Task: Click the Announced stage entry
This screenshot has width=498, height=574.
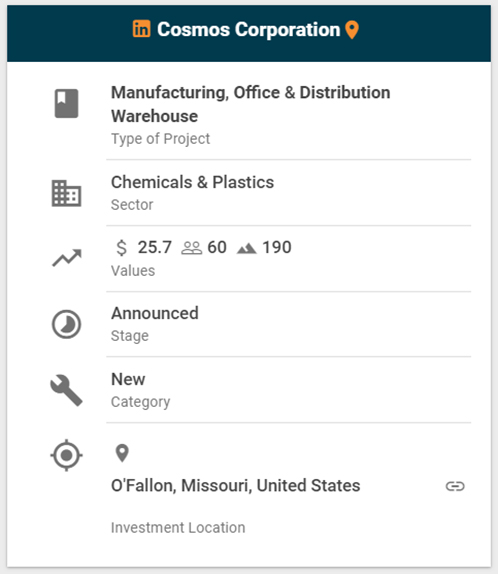Action: [155, 313]
